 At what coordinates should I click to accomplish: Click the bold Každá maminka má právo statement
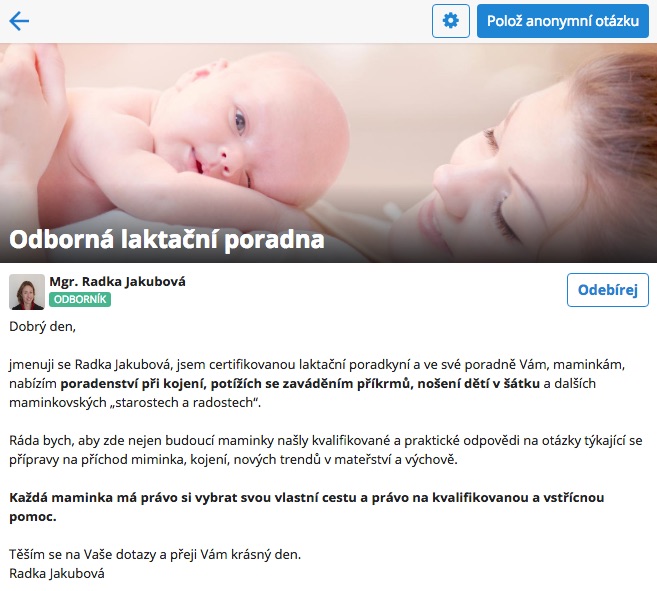point(307,507)
